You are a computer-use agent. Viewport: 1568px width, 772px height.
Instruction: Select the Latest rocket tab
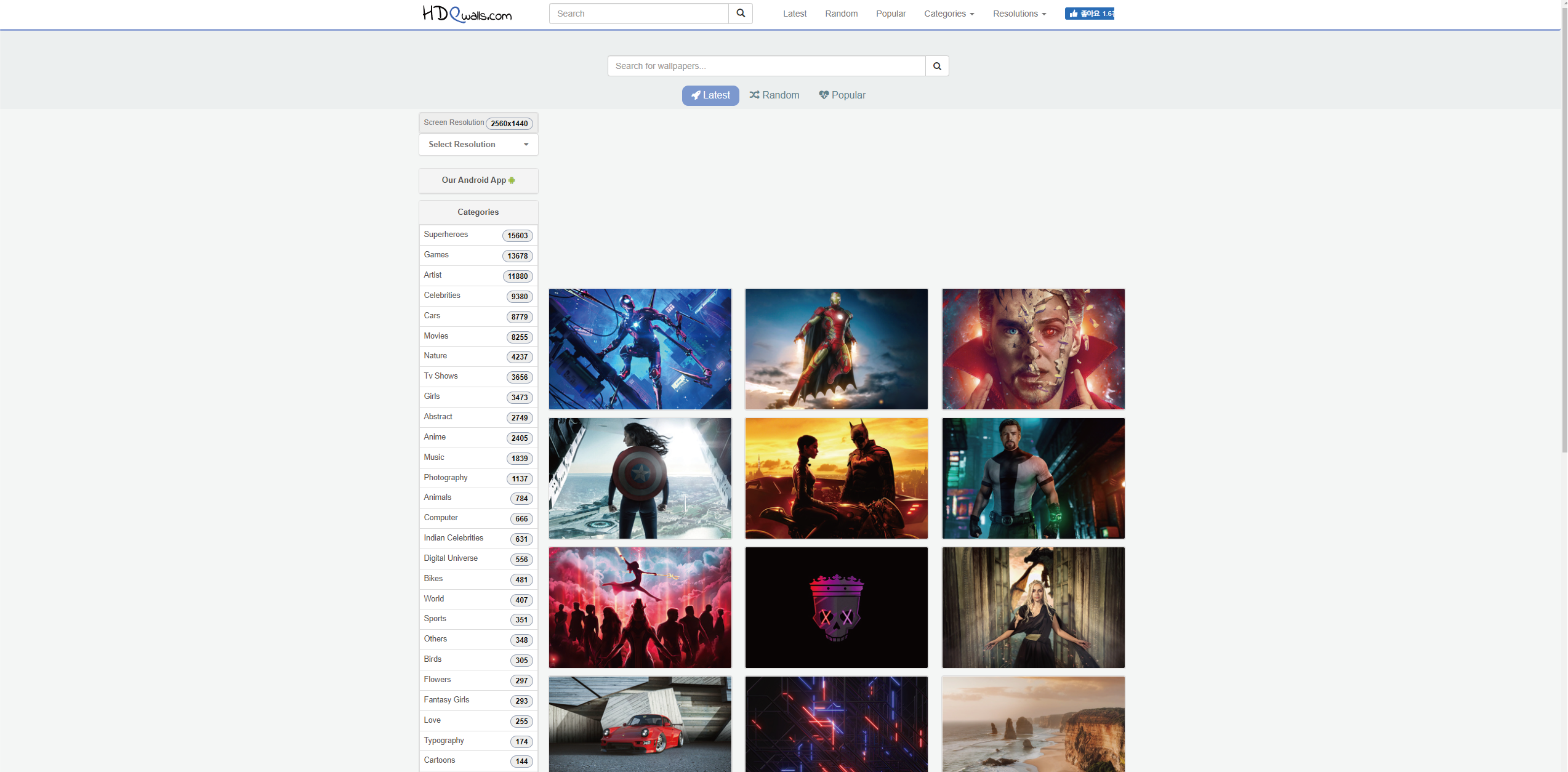[710, 95]
